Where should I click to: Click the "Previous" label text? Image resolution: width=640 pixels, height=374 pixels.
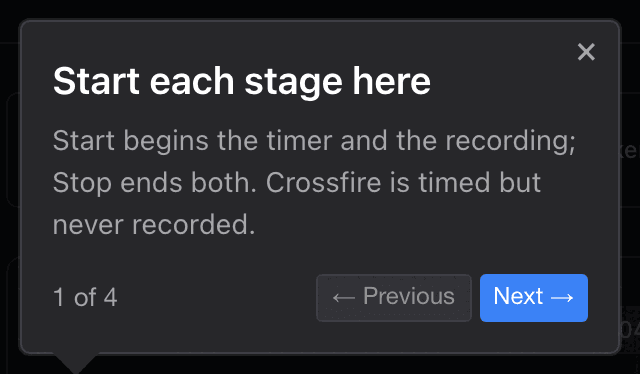pyautogui.click(x=409, y=296)
